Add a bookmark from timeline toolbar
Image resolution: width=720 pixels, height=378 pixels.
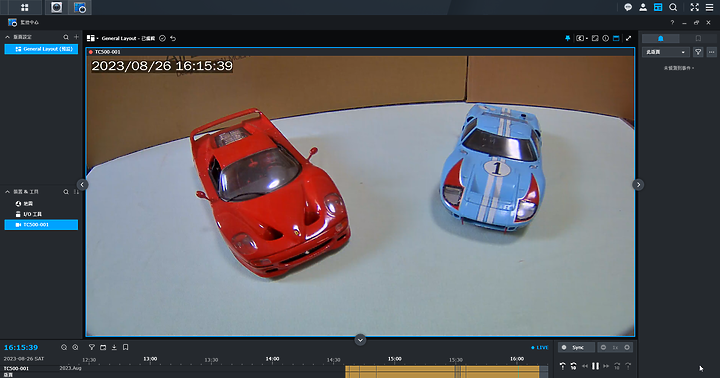[x=125, y=348]
